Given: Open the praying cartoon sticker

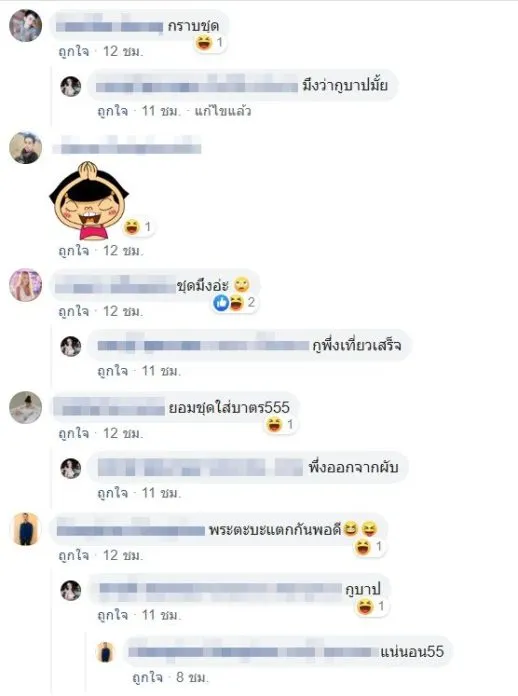Looking at the screenshot, I should [89, 200].
